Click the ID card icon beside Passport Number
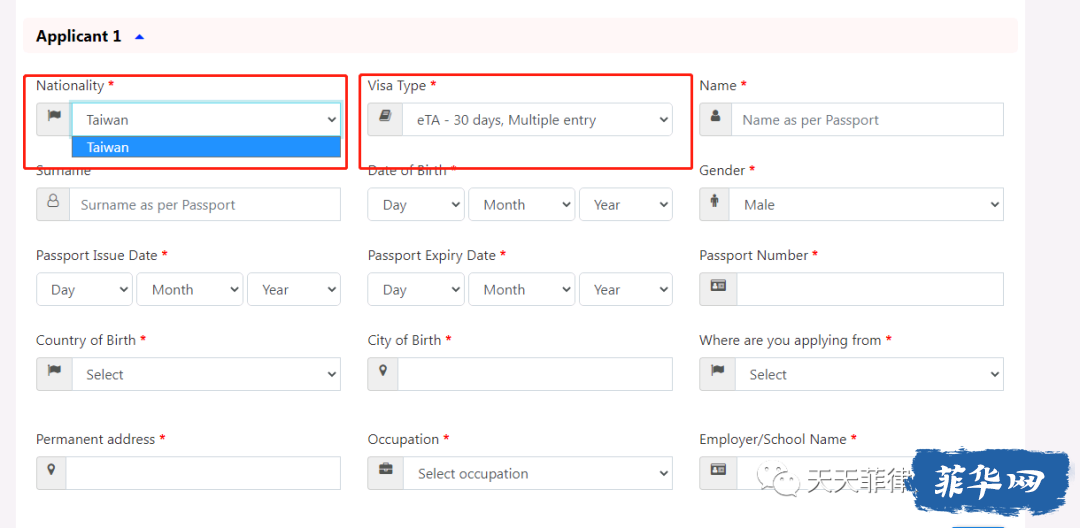This screenshot has width=1080, height=528. pyautogui.click(x=718, y=286)
